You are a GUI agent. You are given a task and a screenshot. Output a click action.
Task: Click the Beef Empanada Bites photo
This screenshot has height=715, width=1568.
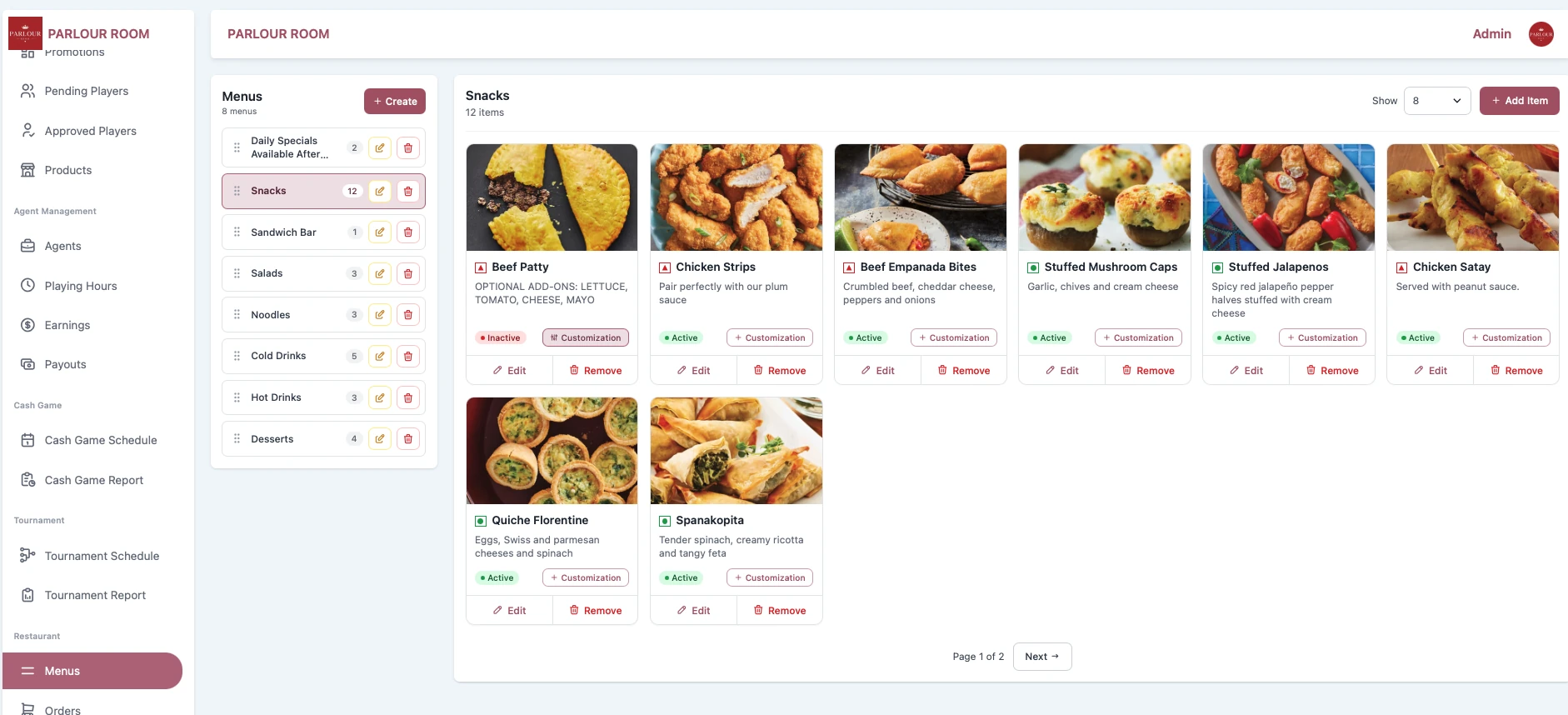[x=921, y=197]
